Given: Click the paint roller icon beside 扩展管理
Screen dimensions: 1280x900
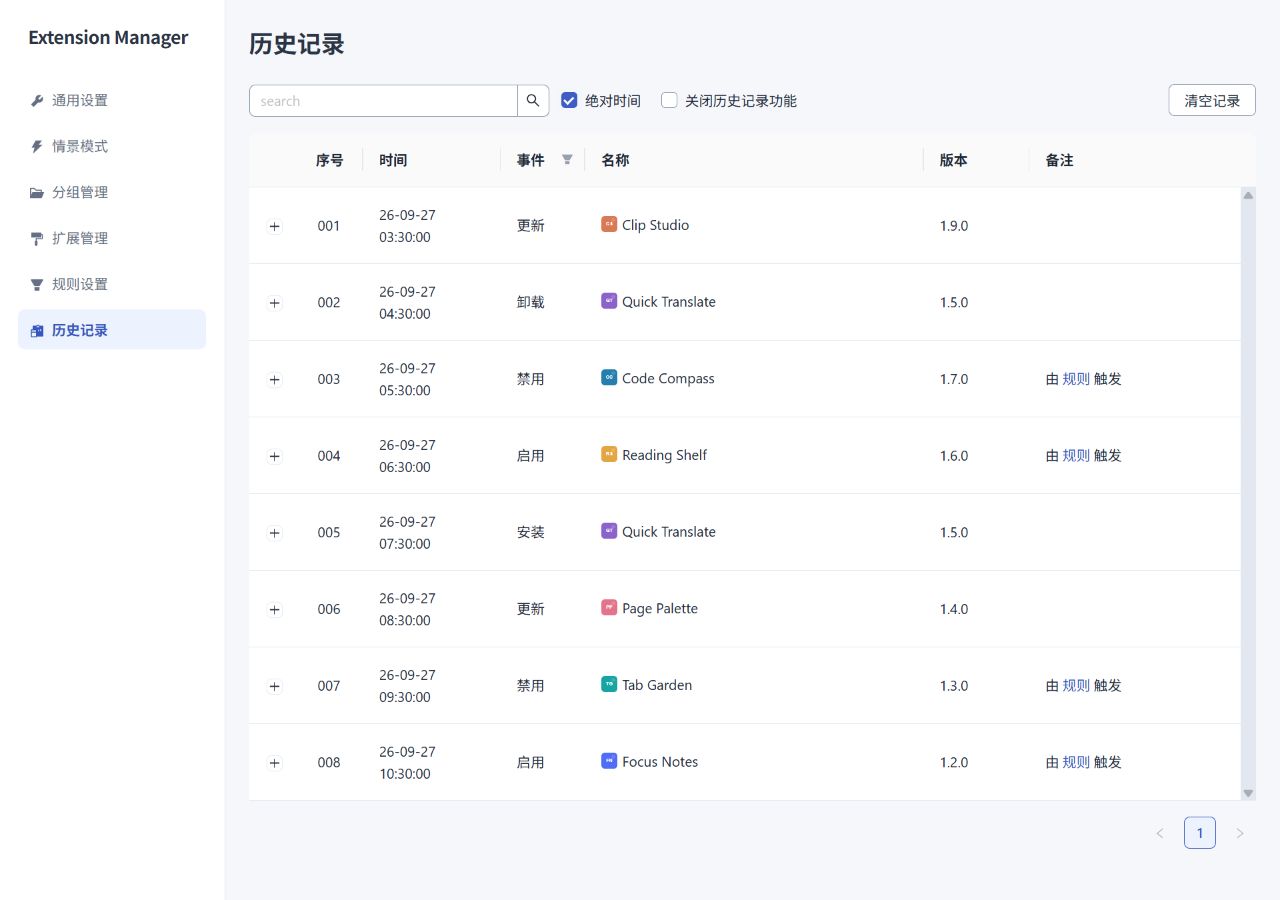Looking at the screenshot, I should coord(37,238).
